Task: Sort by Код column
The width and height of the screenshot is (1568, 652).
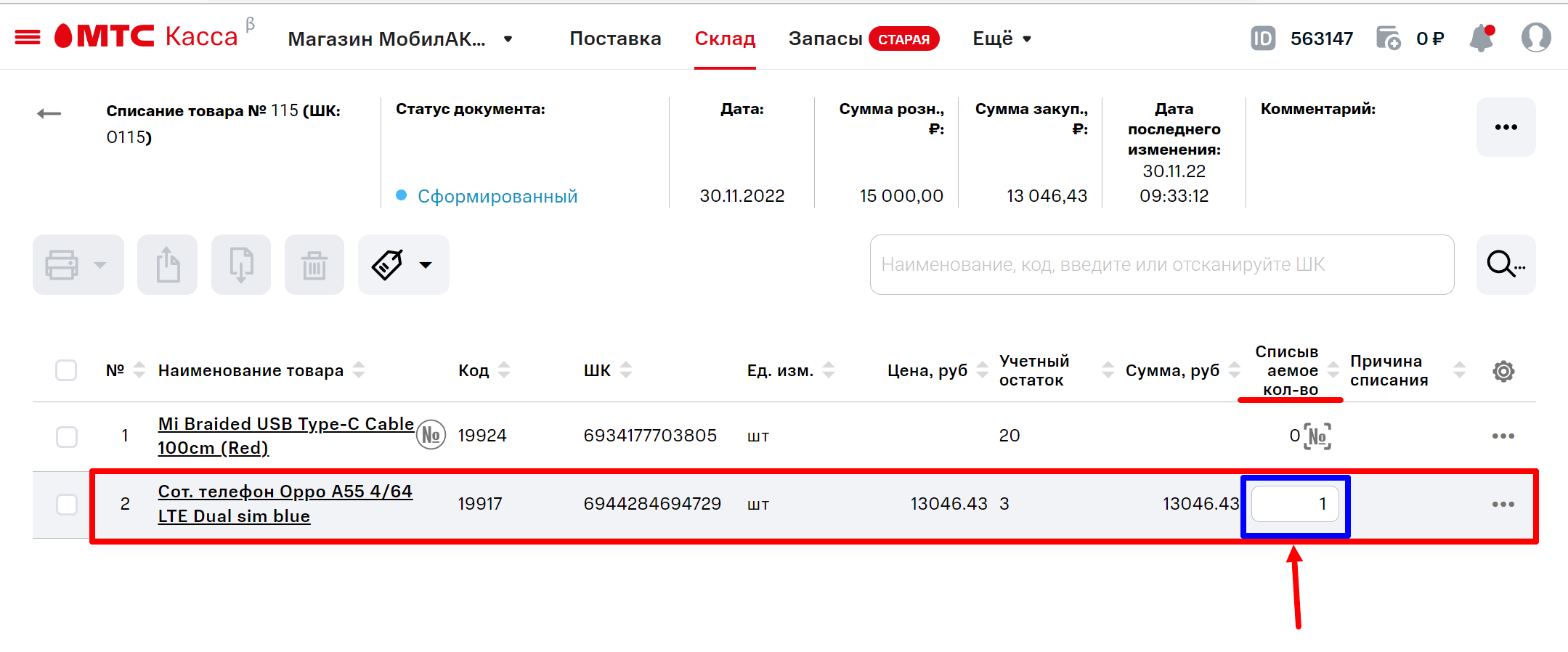Action: point(504,370)
